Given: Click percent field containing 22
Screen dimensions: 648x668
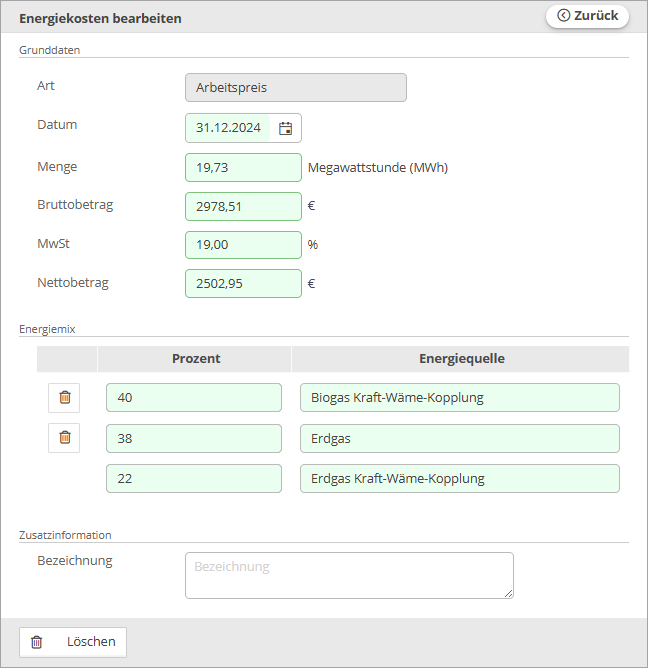Looking at the screenshot, I should [x=194, y=479].
